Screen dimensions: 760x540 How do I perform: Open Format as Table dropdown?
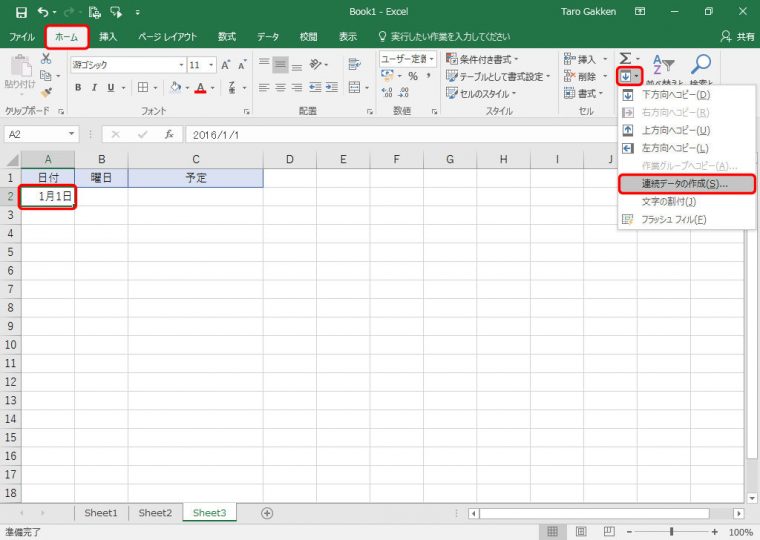[x=498, y=77]
